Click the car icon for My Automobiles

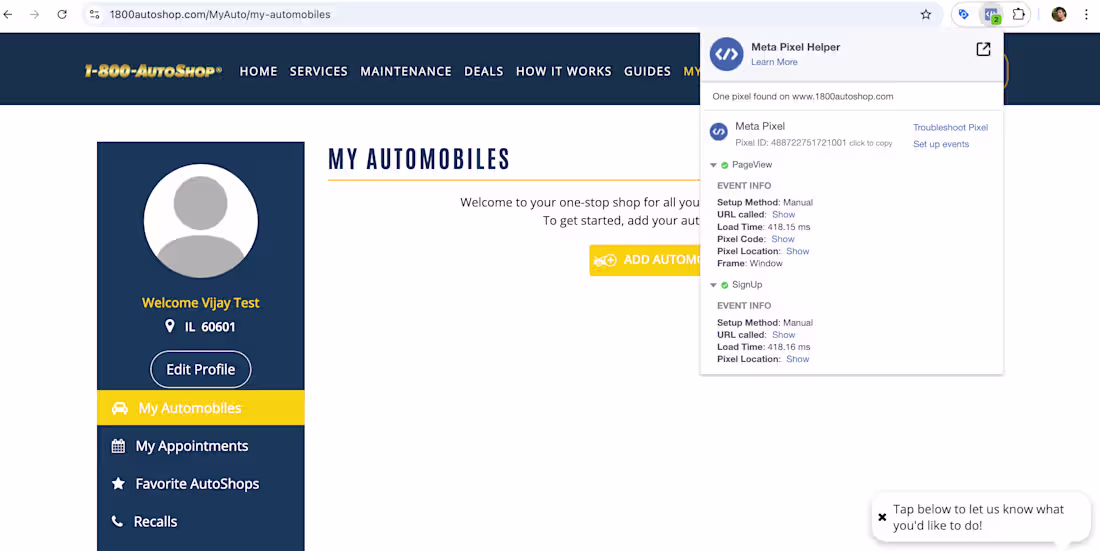click(x=120, y=408)
